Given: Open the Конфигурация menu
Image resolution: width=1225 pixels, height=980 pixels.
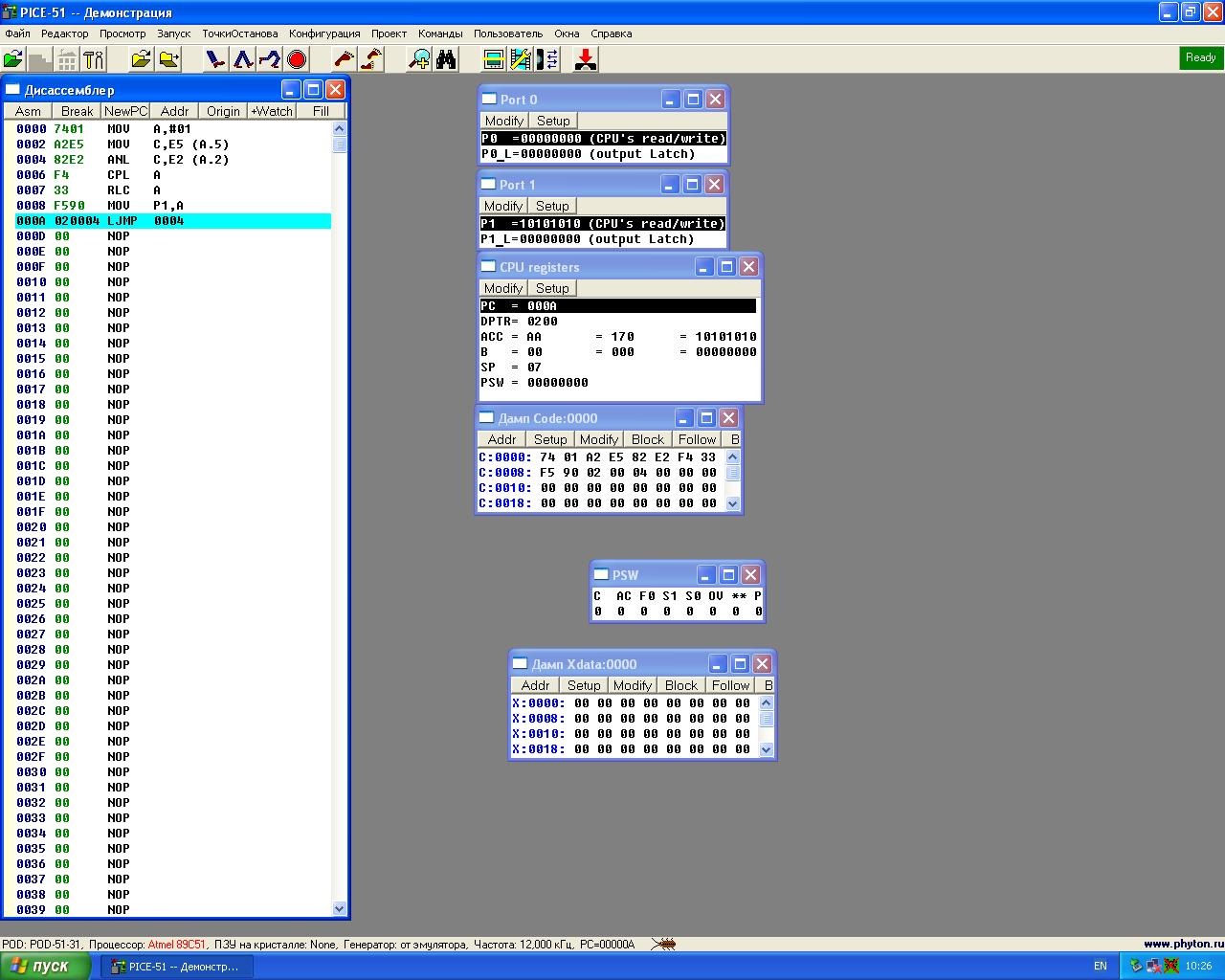Looking at the screenshot, I should tap(324, 33).
